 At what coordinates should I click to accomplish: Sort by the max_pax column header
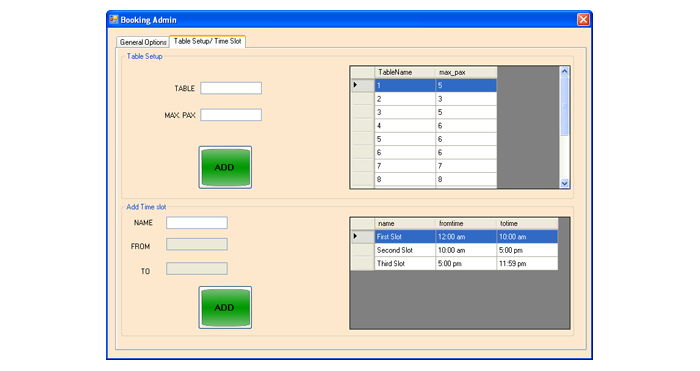[466, 72]
